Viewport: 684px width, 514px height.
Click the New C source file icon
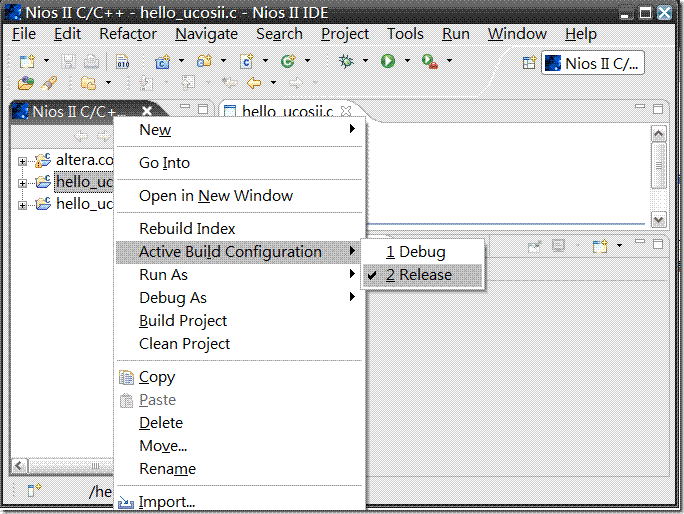point(246,62)
